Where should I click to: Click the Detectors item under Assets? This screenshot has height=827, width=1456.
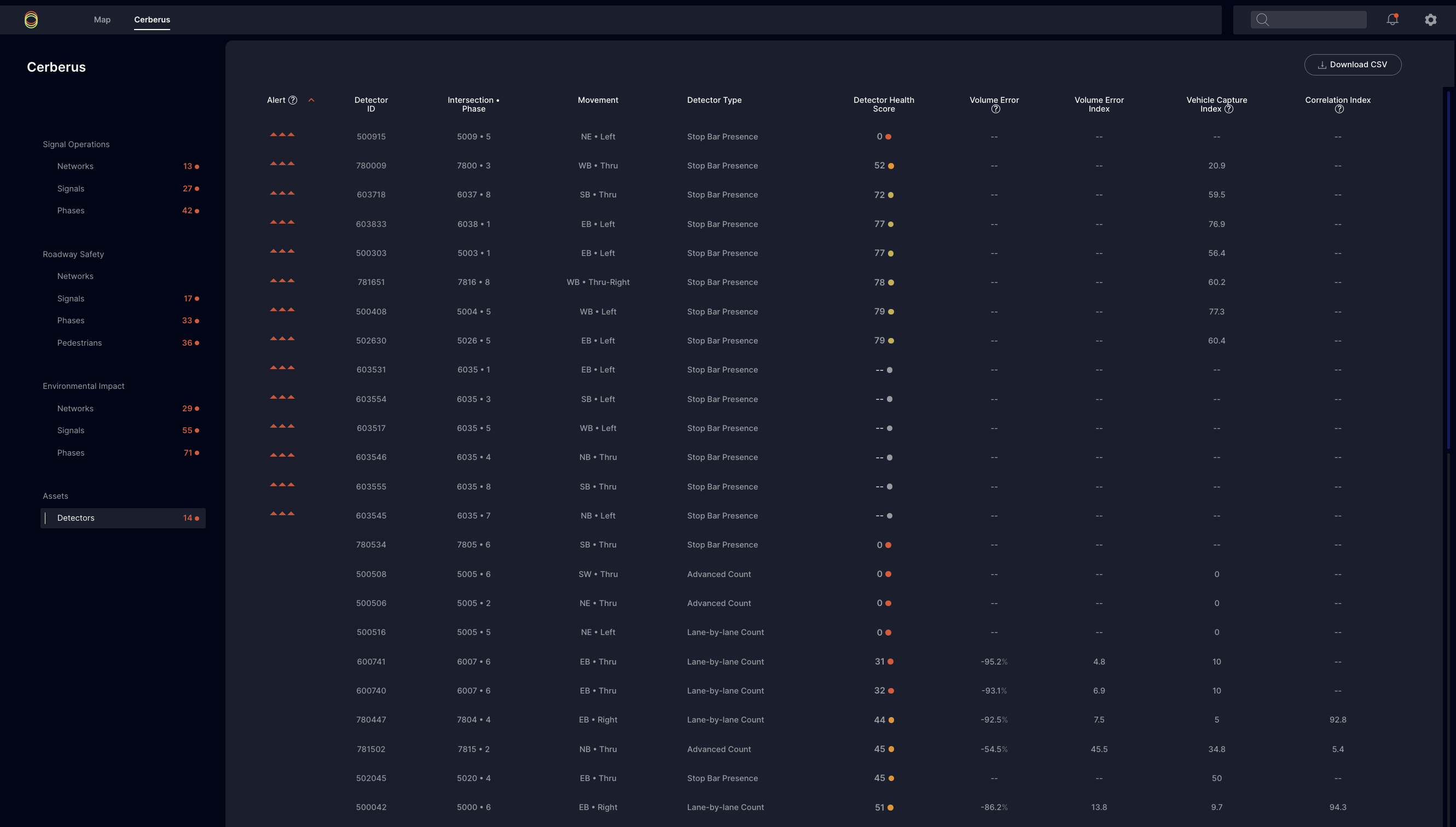76,518
